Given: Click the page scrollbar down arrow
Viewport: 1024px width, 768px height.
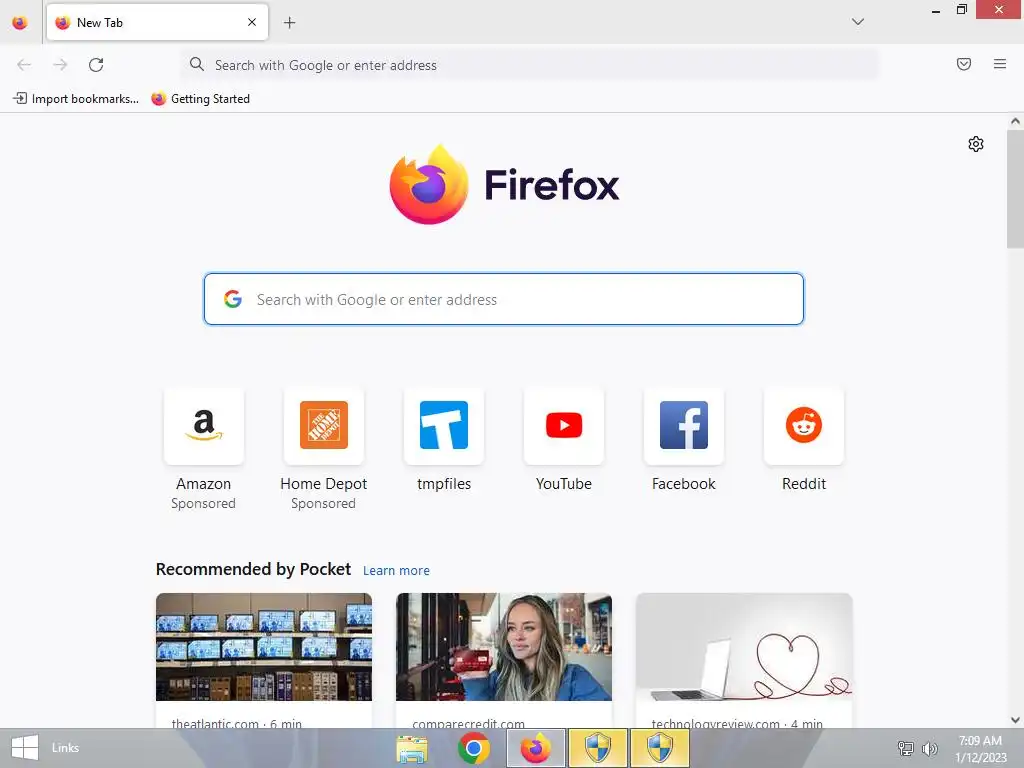Looking at the screenshot, I should (1015, 720).
